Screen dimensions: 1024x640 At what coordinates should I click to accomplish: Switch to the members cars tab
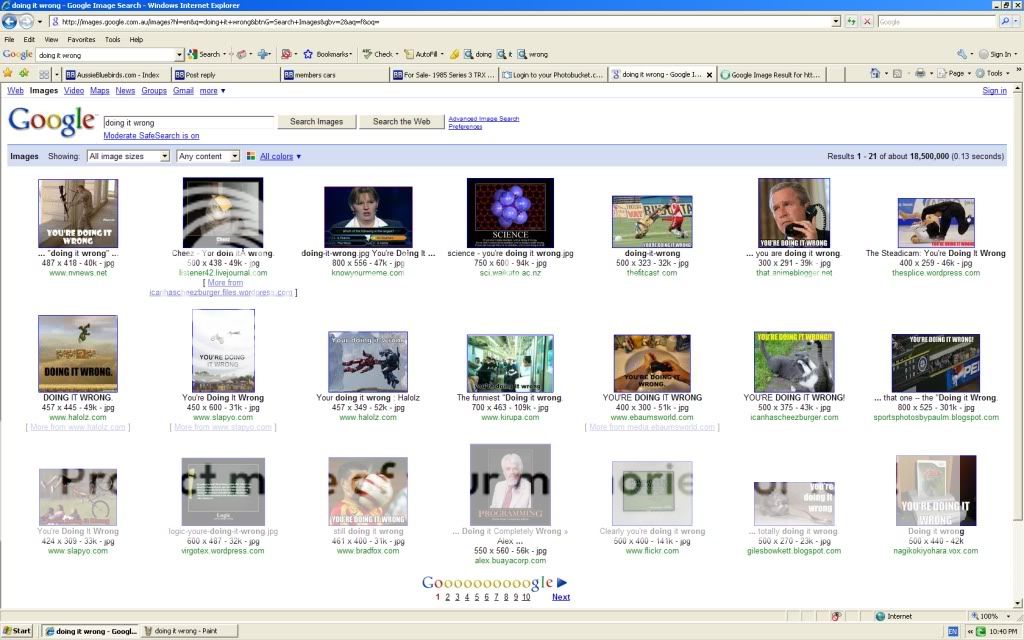tap(334, 74)
